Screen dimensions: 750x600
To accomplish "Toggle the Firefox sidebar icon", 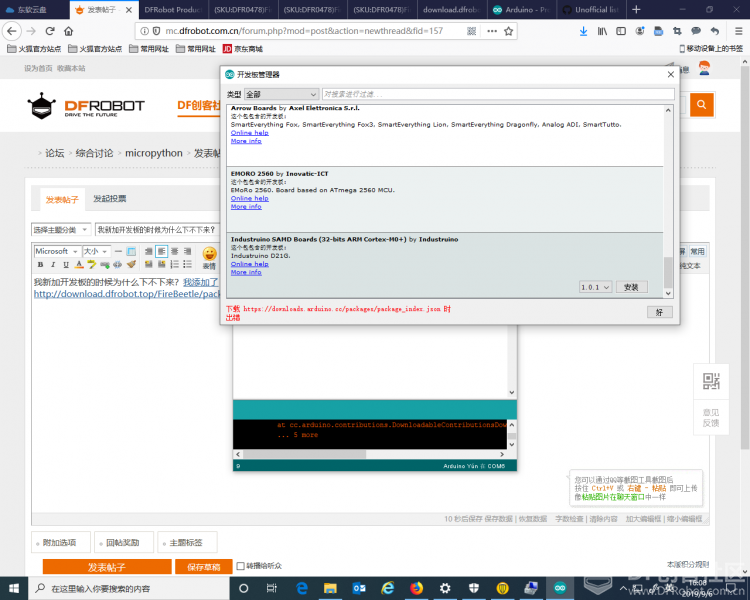I will pyautogui.click(x=621, y=31).
